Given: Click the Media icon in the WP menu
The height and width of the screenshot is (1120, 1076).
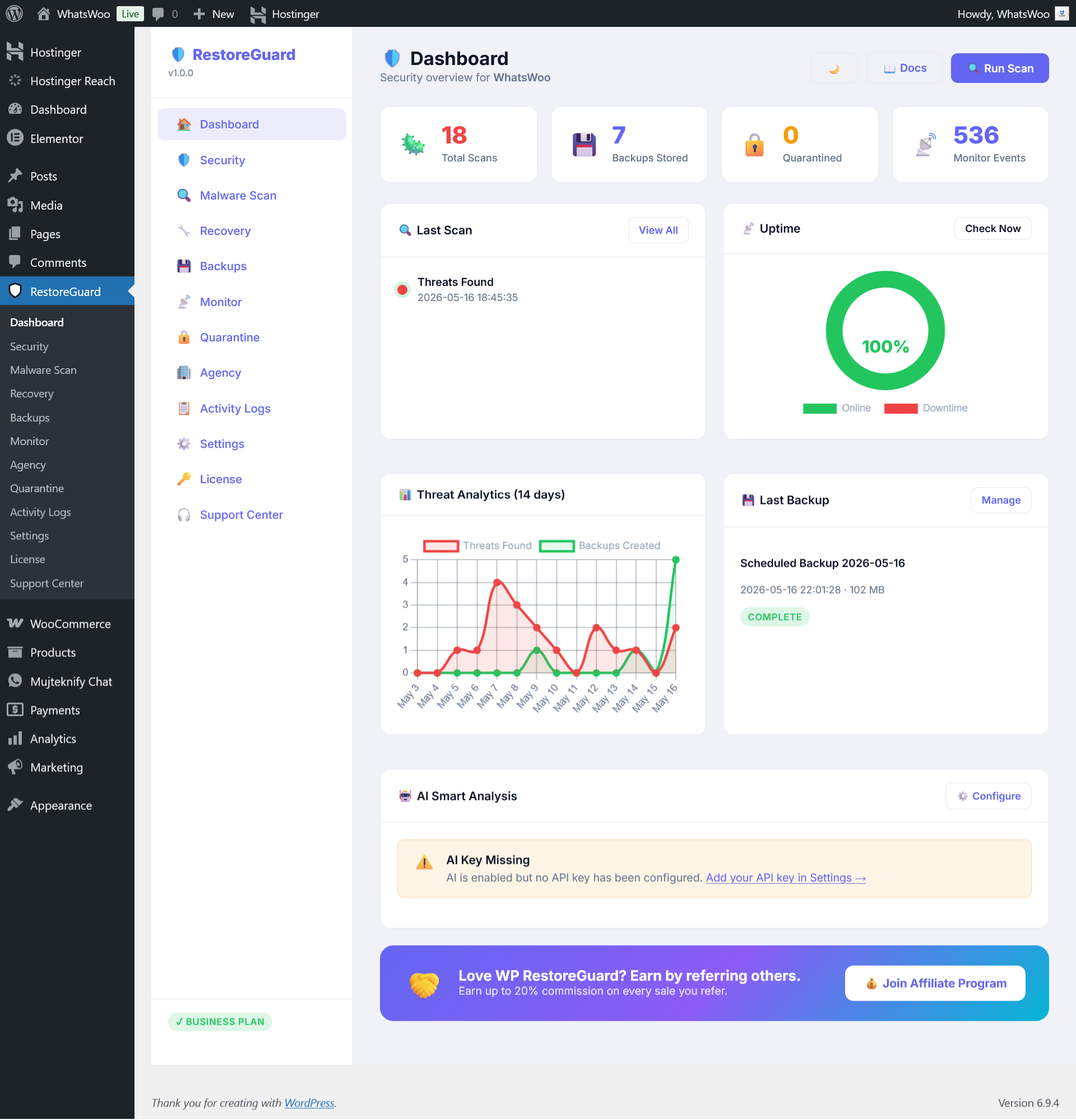Looking at the screenshot, I should coord(16,205).
